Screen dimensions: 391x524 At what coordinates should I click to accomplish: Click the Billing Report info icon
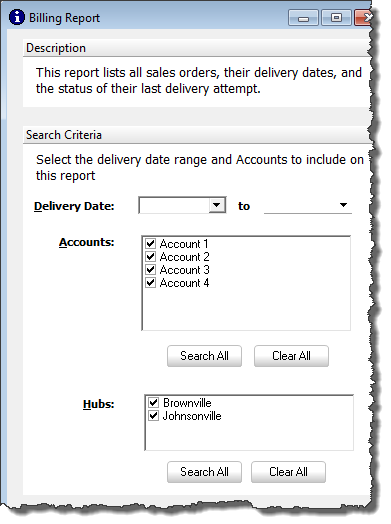coord(17,17)
